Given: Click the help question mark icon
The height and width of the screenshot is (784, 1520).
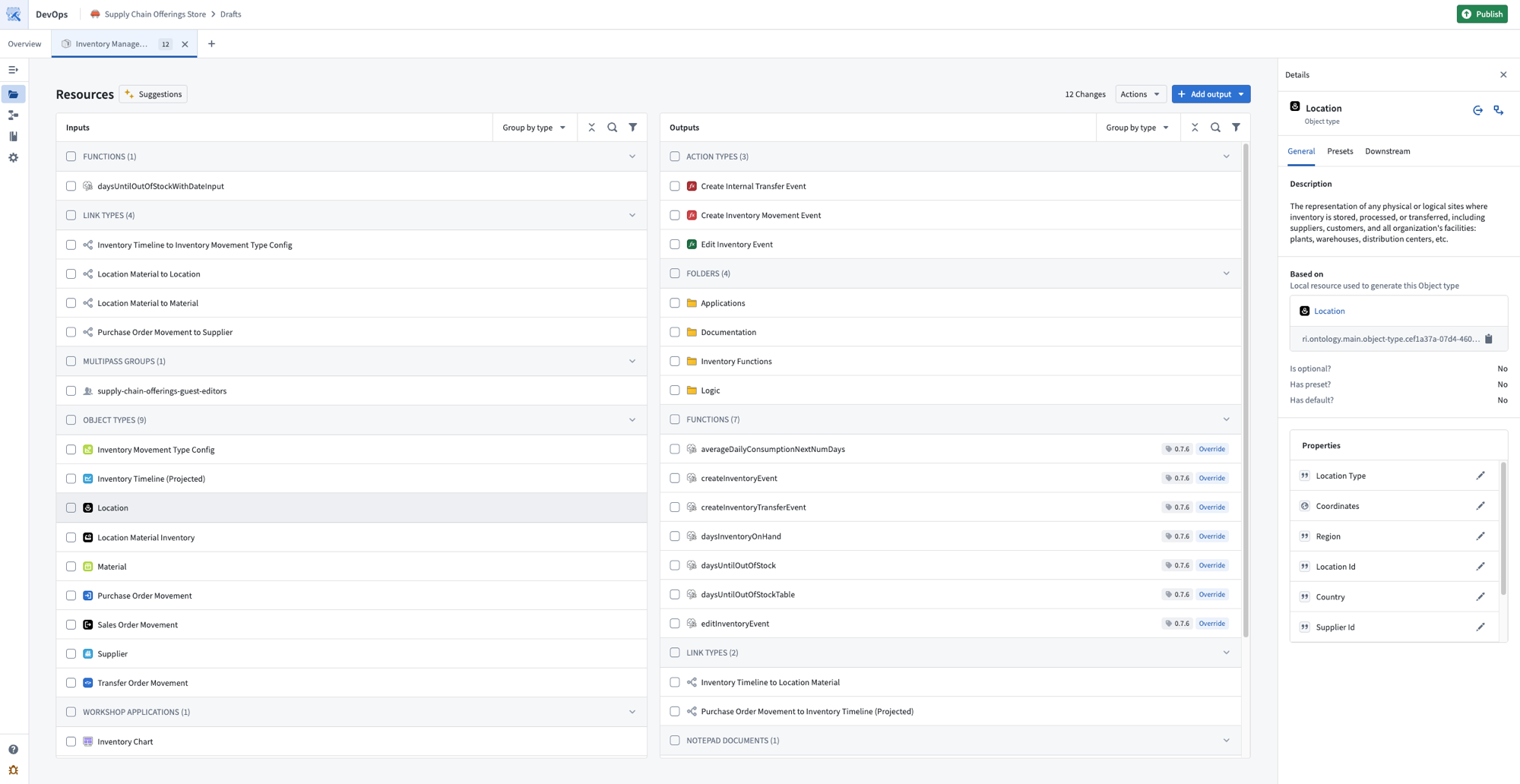Looking at the screenshot, I should pos(14,750).
